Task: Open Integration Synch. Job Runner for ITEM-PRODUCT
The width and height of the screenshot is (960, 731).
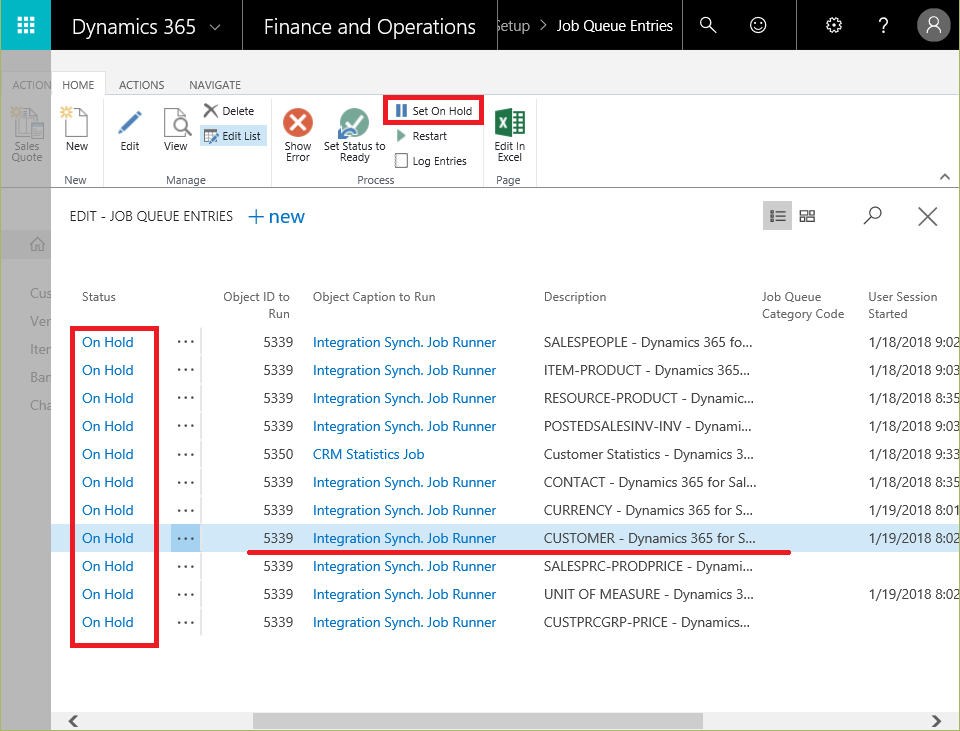Action: click(x=404, y=370)
